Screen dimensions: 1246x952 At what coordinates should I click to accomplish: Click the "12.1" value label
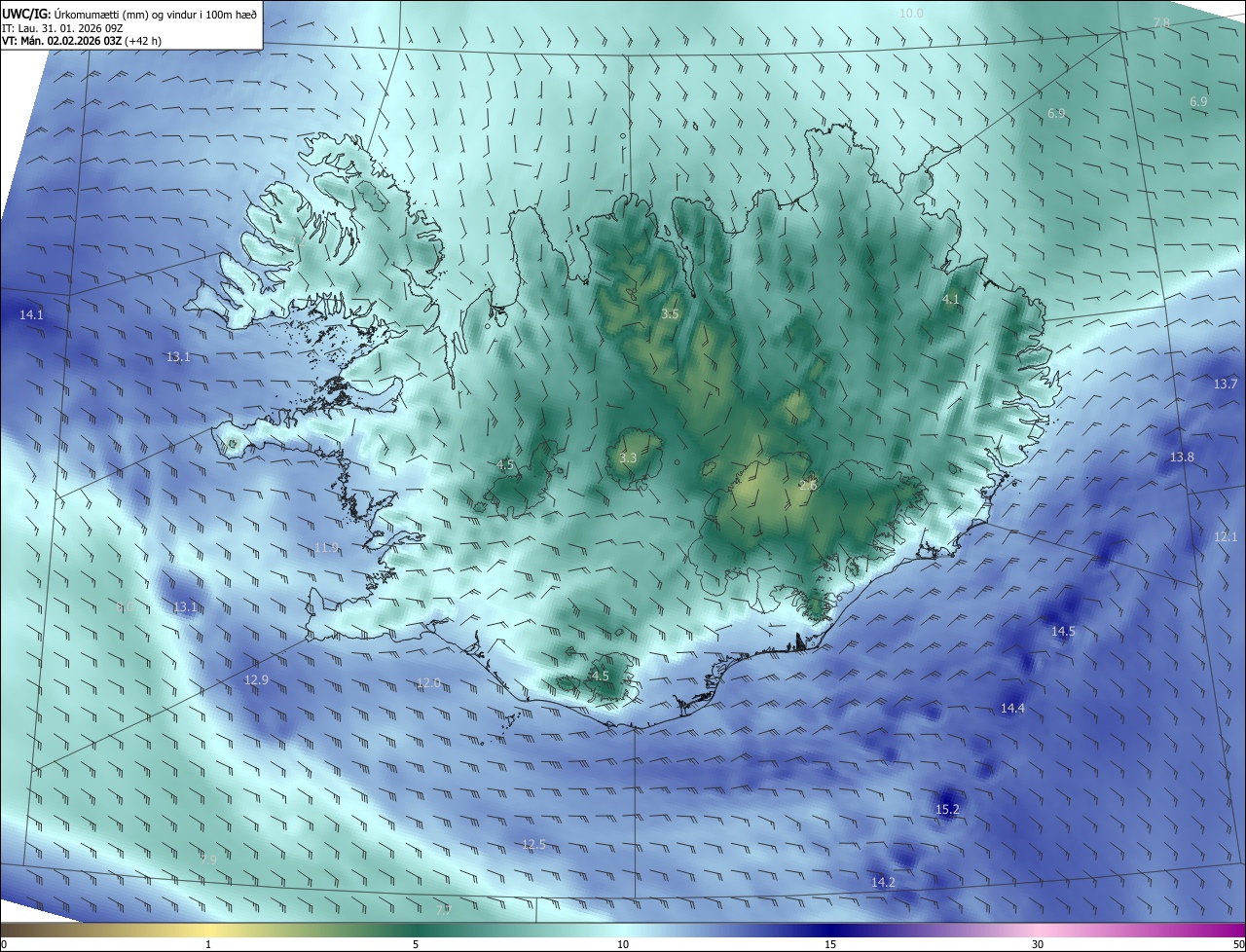click(x=1226, y=537)
